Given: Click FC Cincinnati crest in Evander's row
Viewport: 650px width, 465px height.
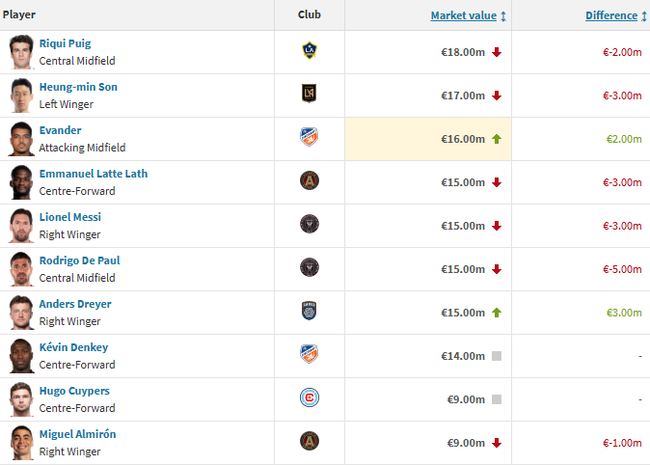Looking at the screenshot, I should click(x=309, y=138).
